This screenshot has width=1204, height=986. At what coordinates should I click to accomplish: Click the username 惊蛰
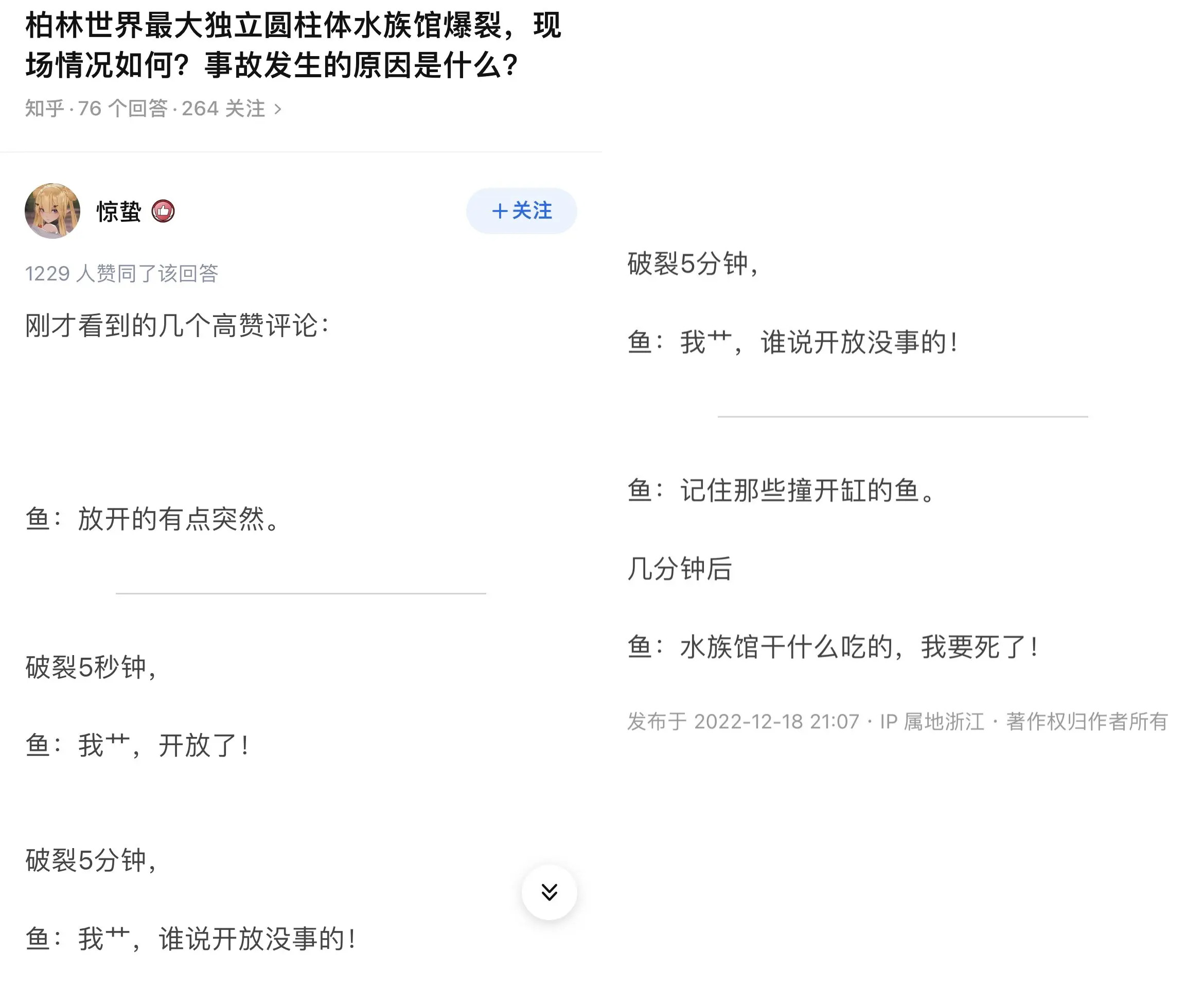(119, 212)
